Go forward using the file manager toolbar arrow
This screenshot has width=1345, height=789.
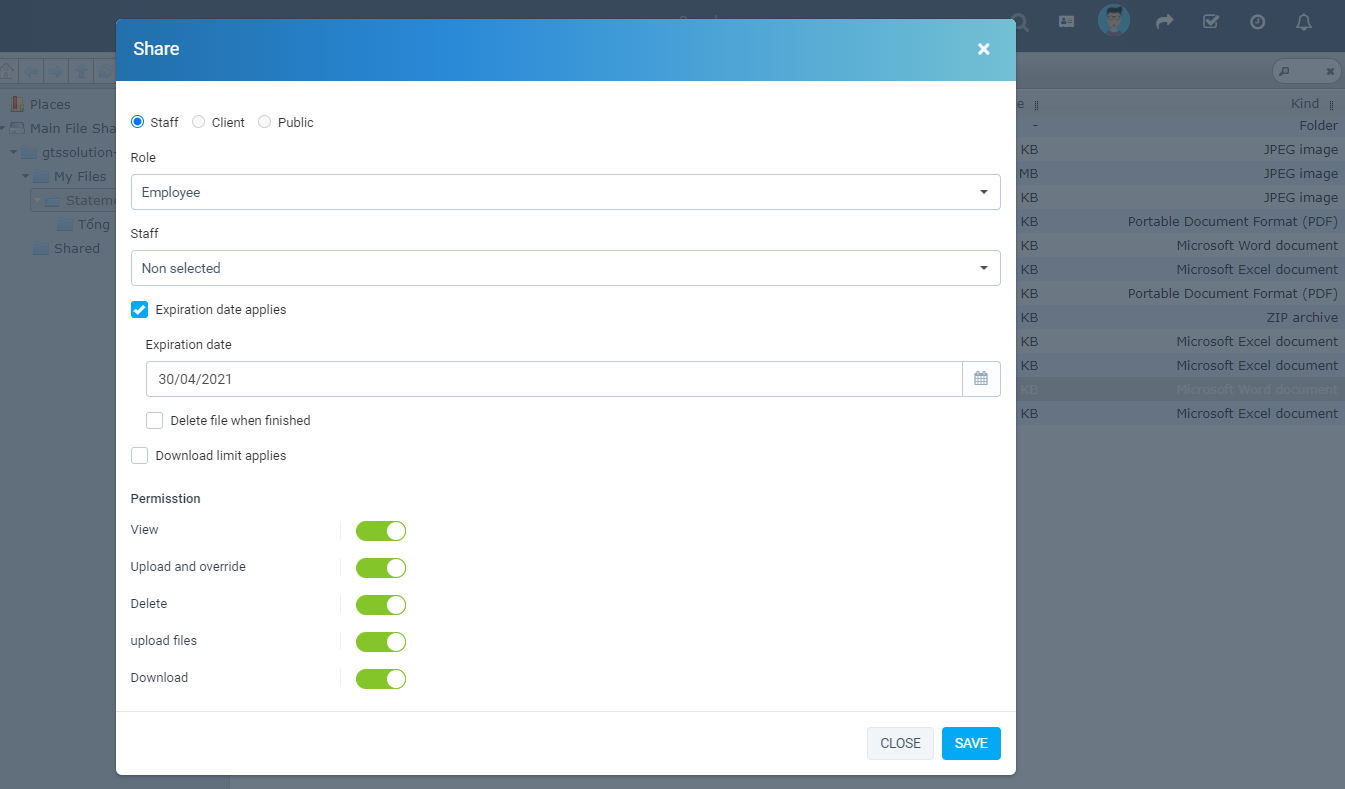coord(56,71)
